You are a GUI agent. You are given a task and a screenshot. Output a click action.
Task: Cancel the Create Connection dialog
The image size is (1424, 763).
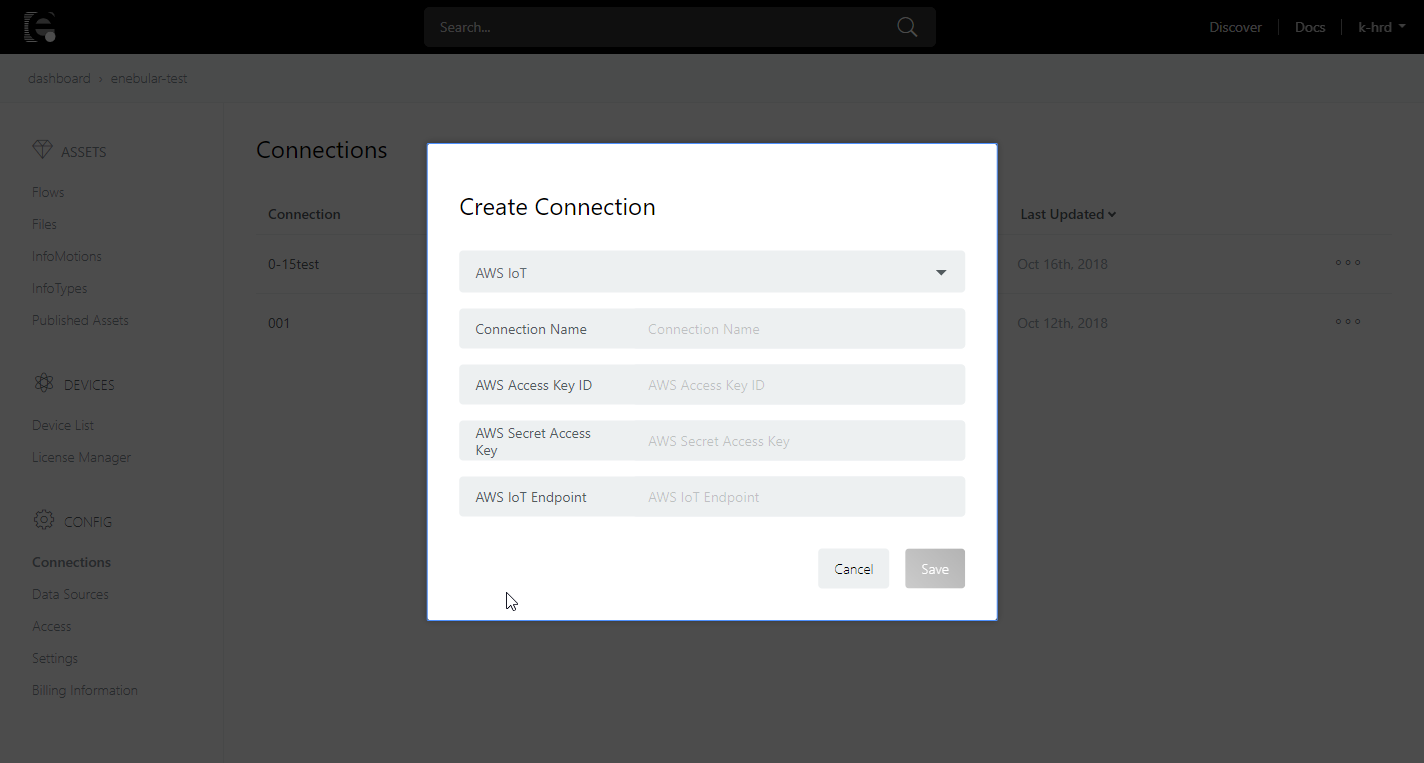pyautogui.click(x=853, y=569)
